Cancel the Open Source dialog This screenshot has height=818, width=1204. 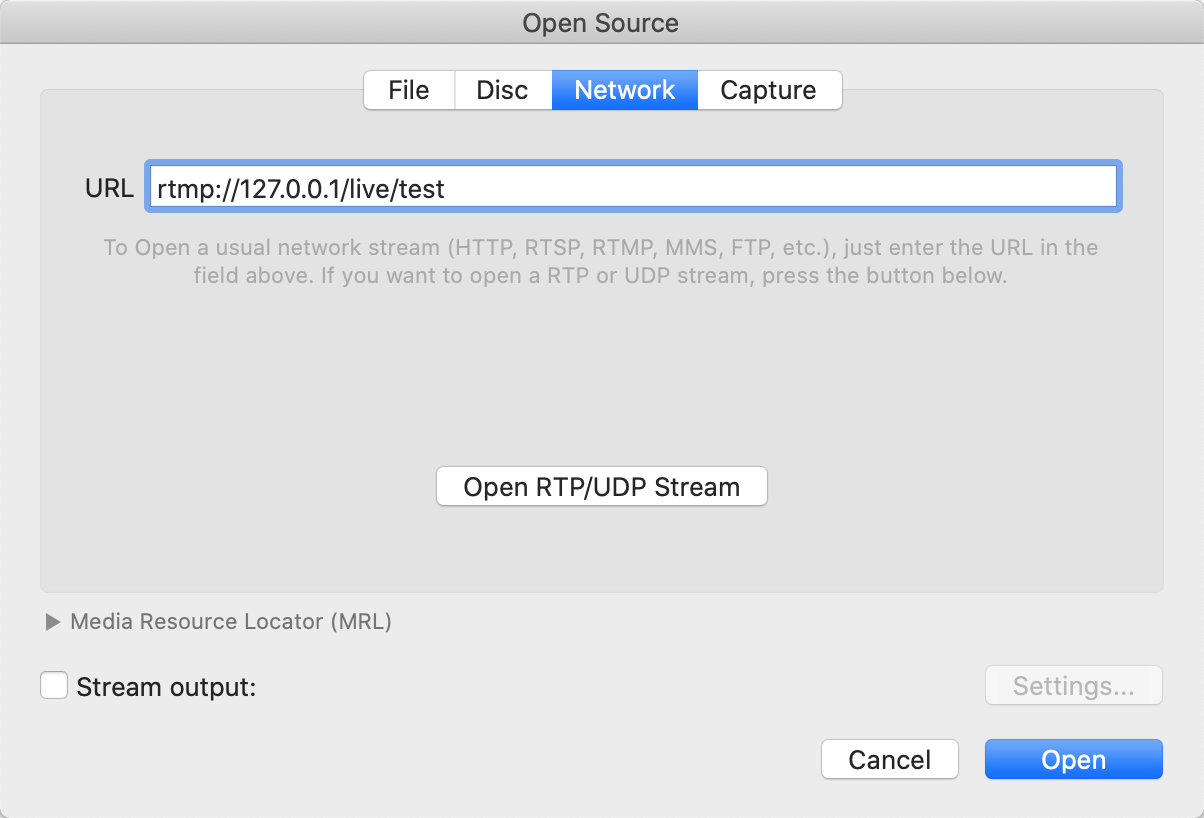889,759
